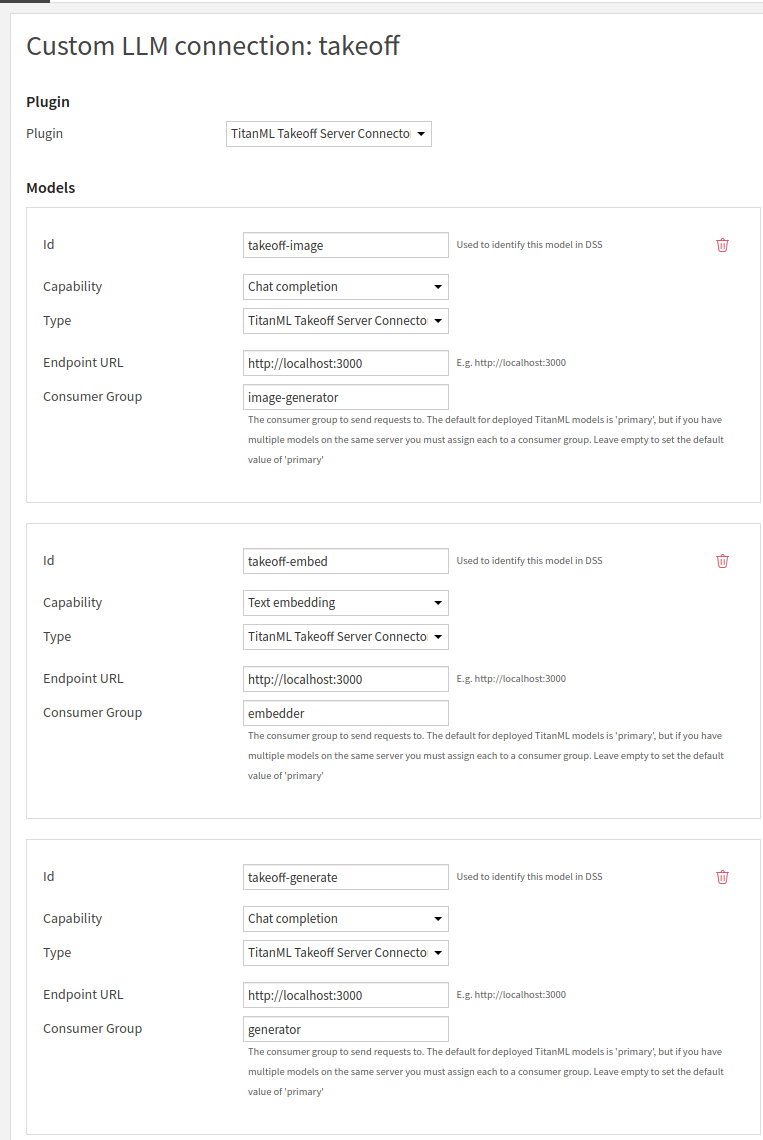Remove the takeoff-generate model using trash icon
The width and height of the screenshot is (763, 1140).
[x=722, y=877]
